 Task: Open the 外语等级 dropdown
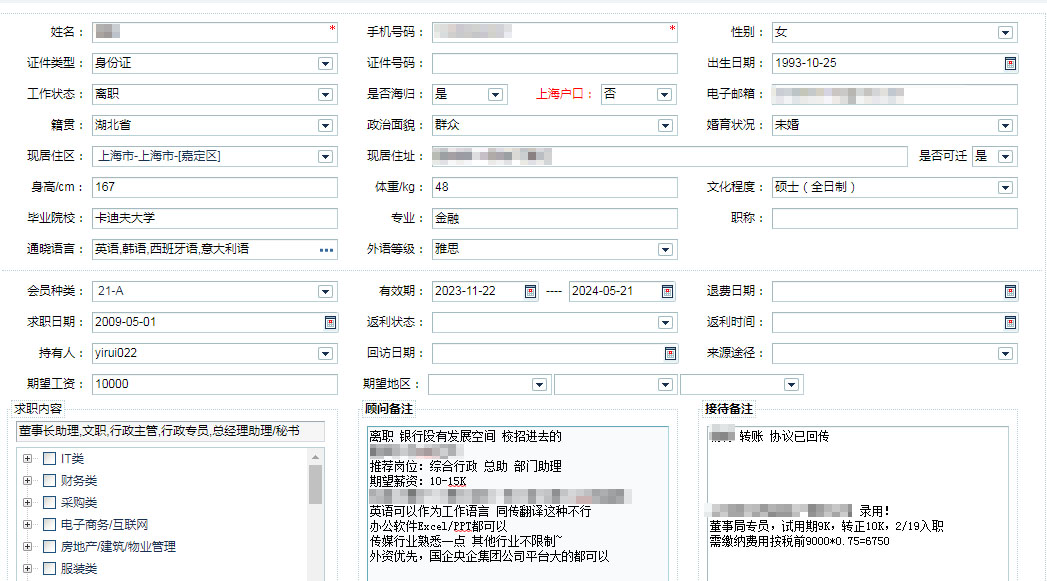665,250
